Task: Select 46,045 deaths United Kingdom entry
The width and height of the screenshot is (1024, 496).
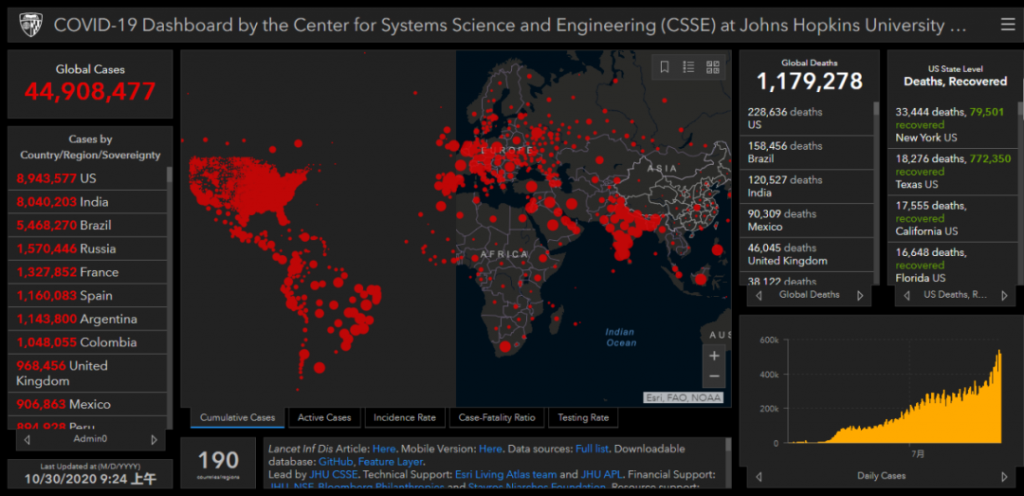Action: pyautogui.click(x=806, y=254)
